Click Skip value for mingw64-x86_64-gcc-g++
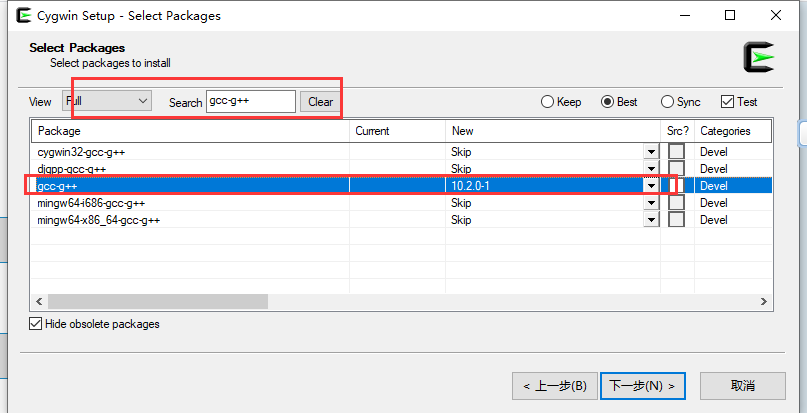The height and width of the screenshot is (413, 807). pos(461,220)
